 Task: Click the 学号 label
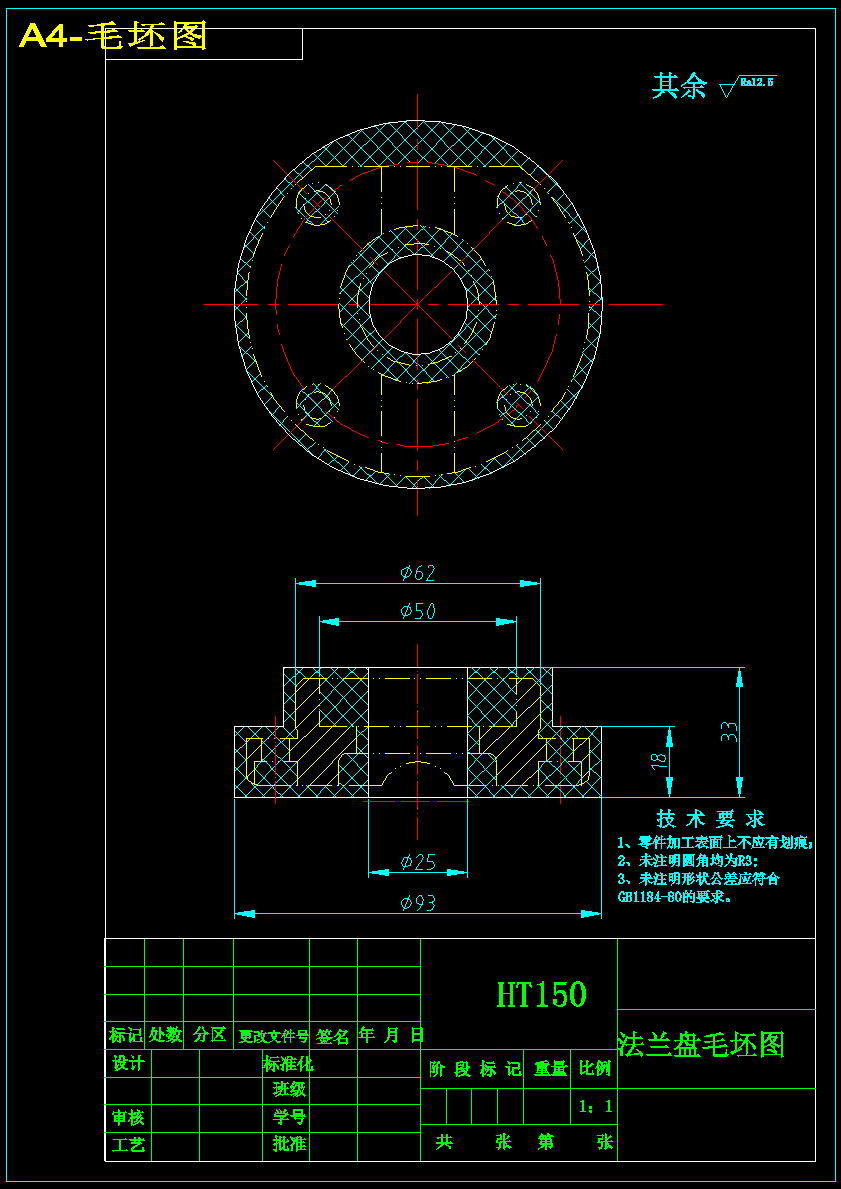pyautogui.click(x=290, y=1116)
